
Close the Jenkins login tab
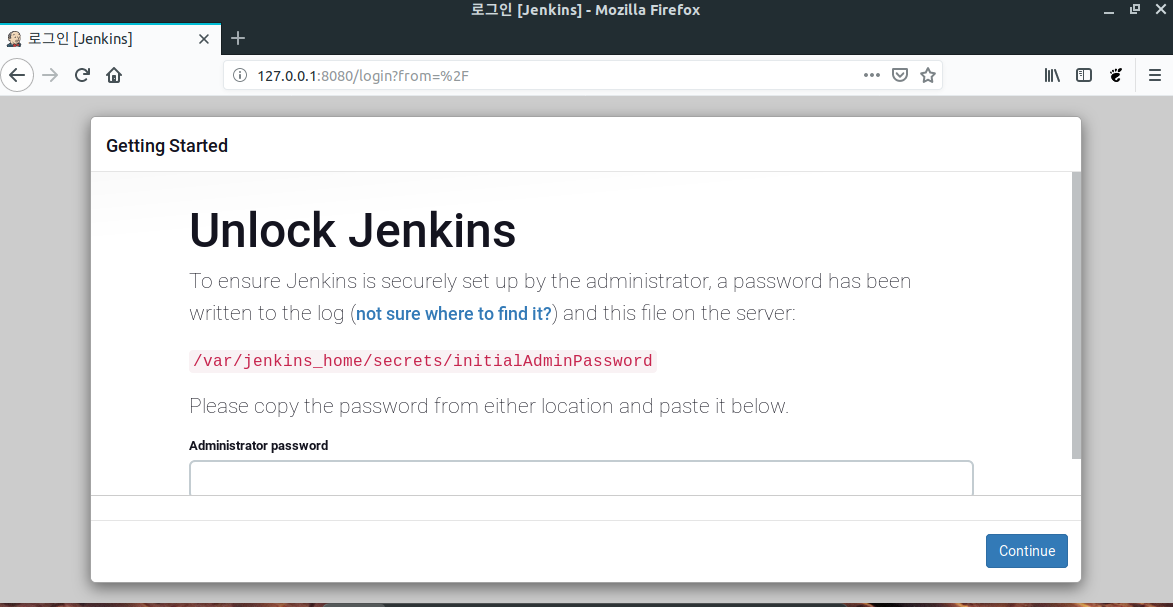pyautogui.click(x=203, y=39)
